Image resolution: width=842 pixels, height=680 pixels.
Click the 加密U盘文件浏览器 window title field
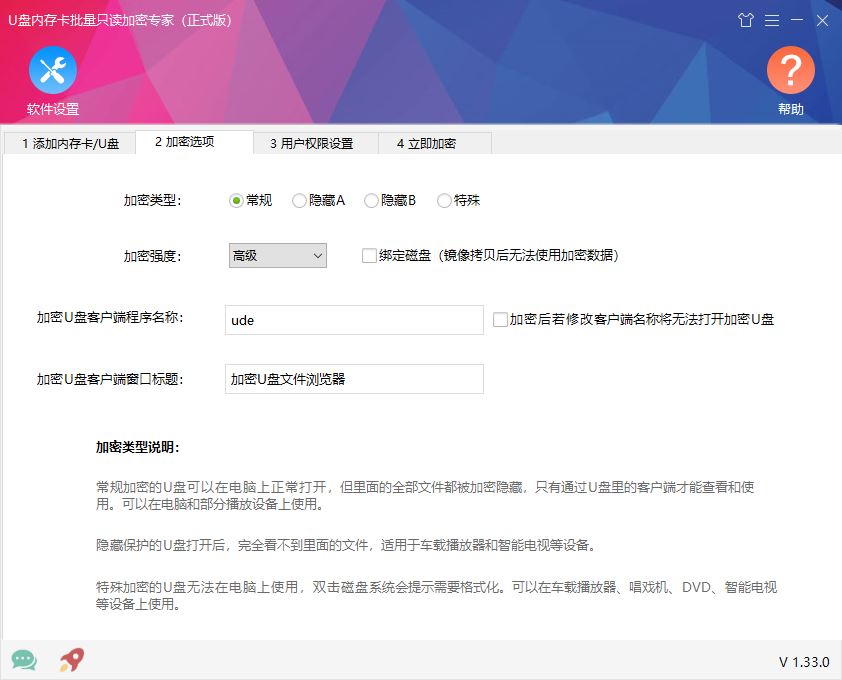coord(353,379)
